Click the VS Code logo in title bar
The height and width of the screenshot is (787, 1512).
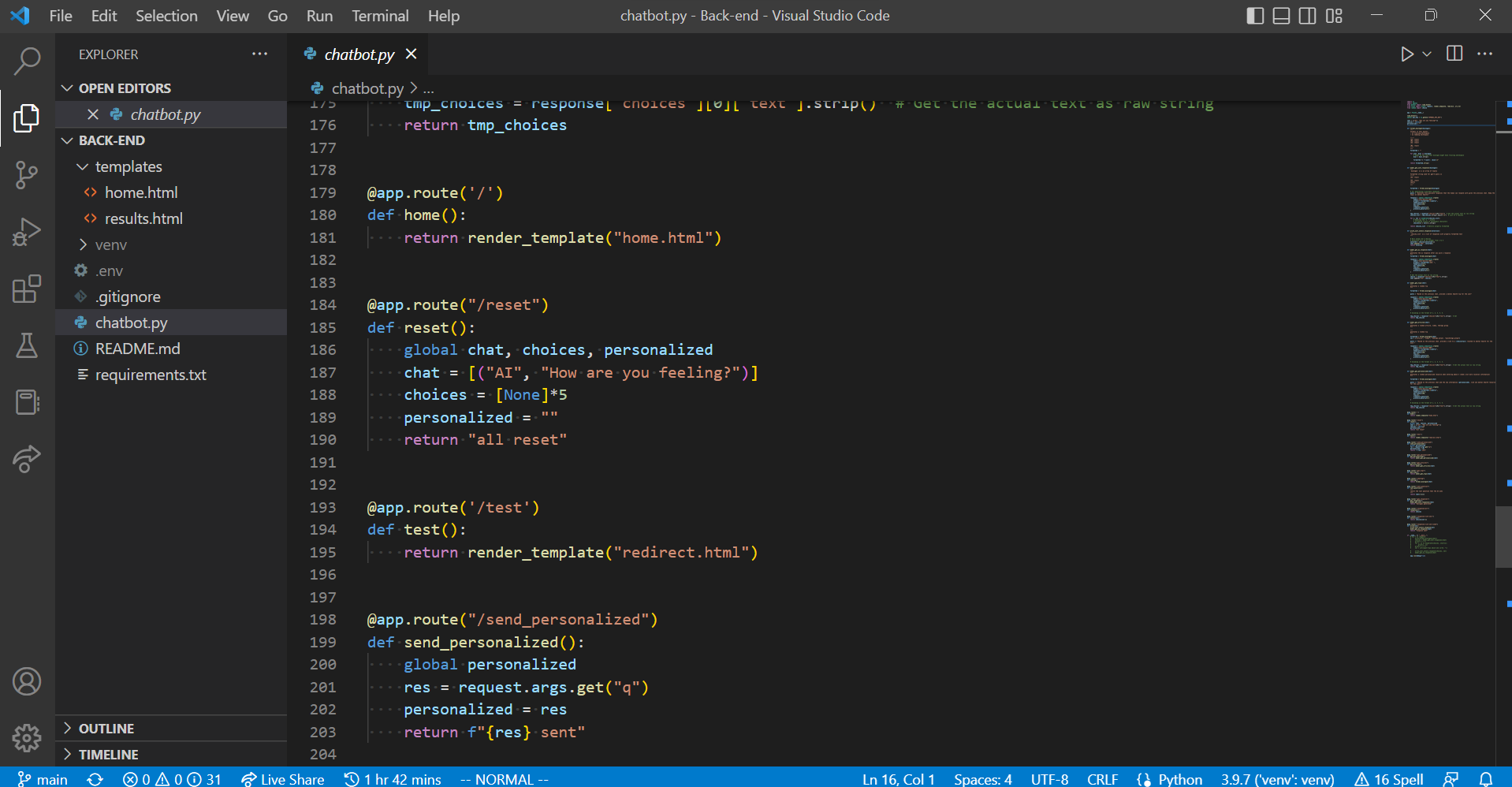20,16
